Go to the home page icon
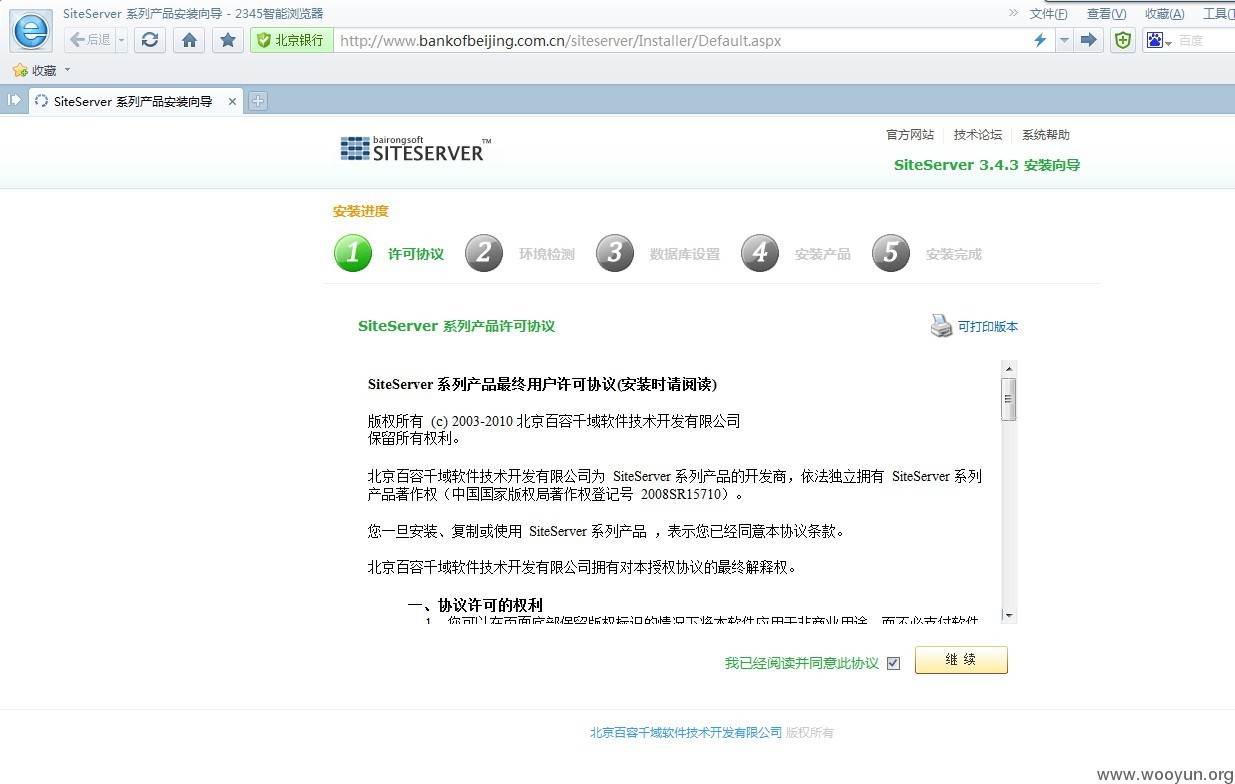Image resolution: width=1235 pixels, height=784 pixels. 189,40
